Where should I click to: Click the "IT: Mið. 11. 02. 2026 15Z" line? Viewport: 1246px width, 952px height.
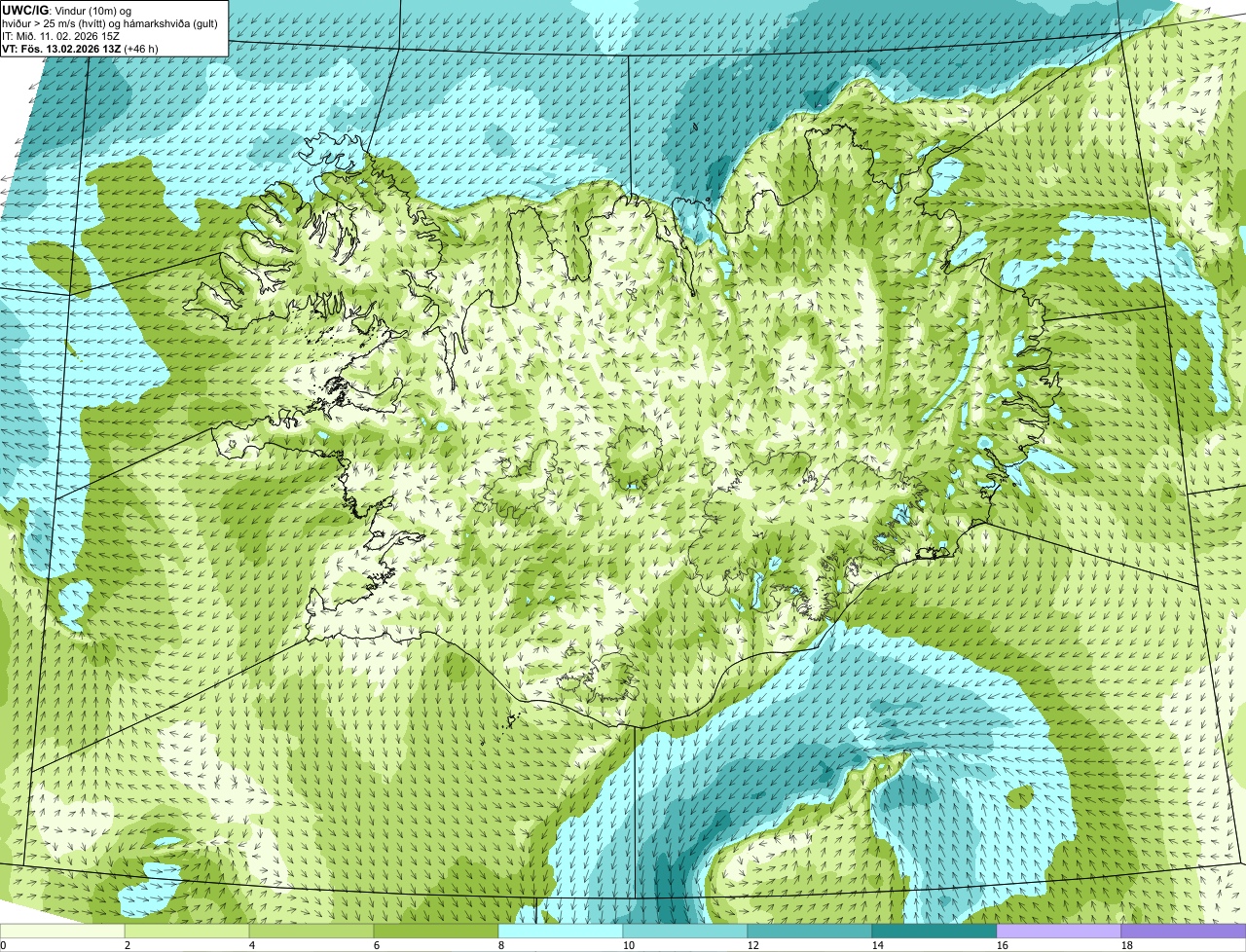[61, 35]
